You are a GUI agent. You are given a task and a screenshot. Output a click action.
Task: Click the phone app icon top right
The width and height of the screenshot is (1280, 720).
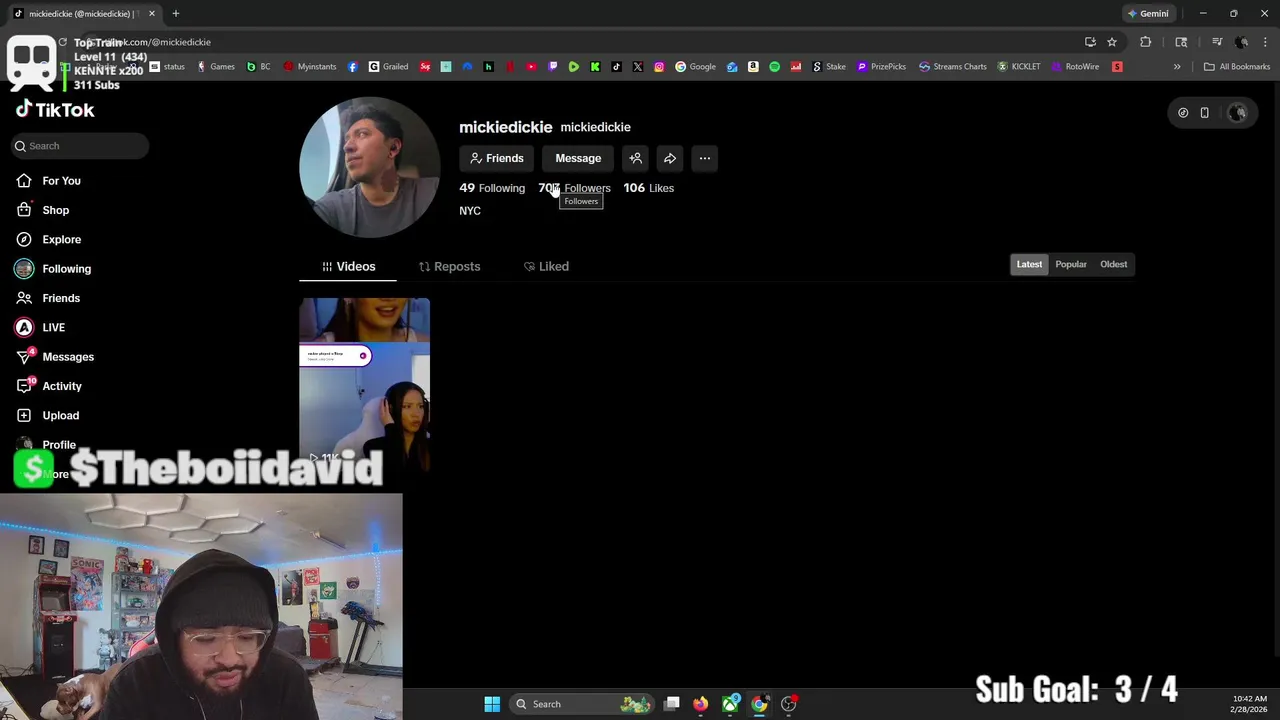point(1204,113)
